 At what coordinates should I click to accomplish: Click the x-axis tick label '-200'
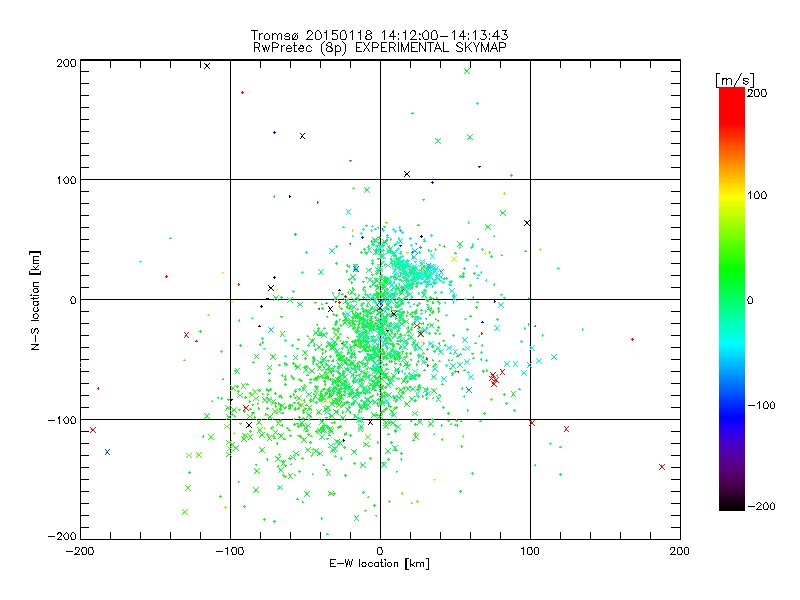[x=80, y=551]
